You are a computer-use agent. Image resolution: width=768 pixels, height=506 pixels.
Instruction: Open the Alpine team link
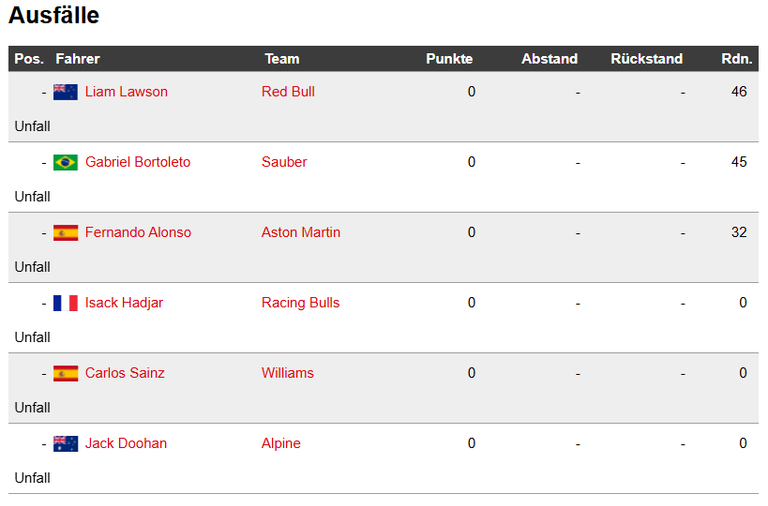point(281,443)
